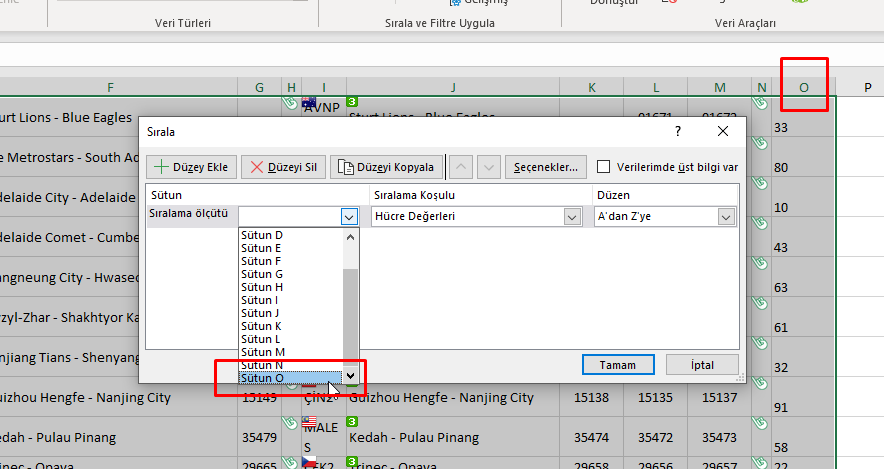Viewport: 884px width, 469px height.
Task: Select Sütun D from the list
Action: 290,235
